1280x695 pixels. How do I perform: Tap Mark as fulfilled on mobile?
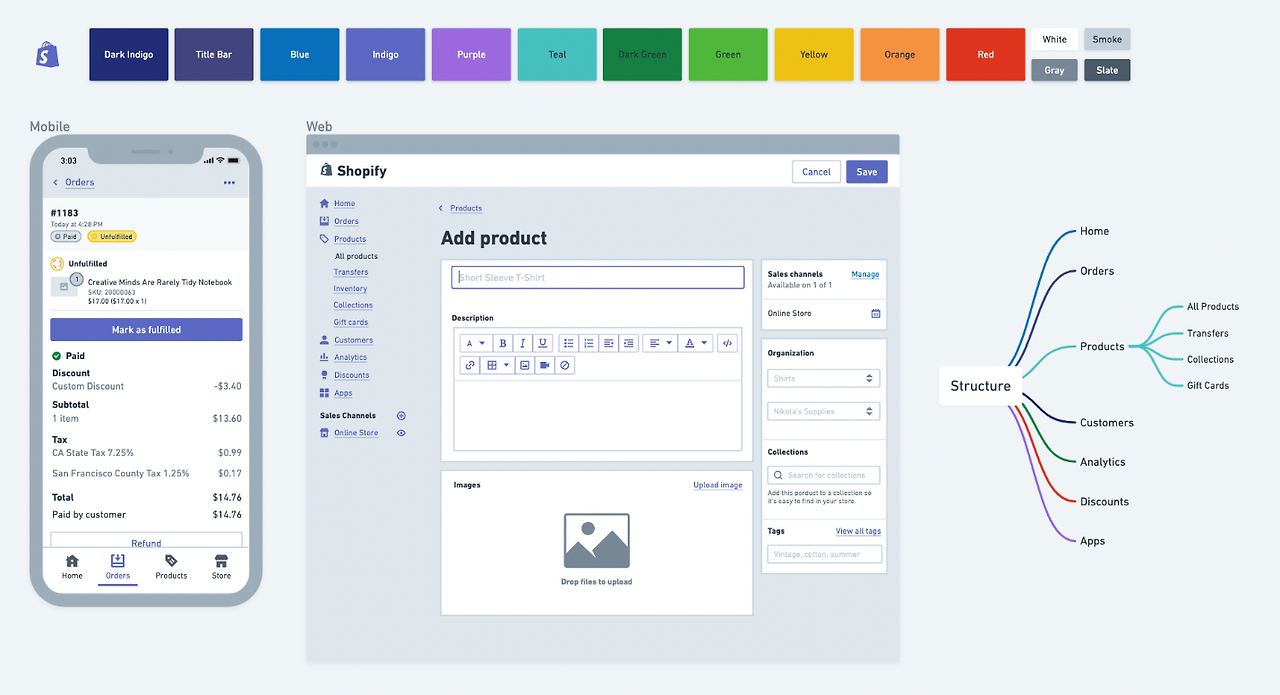tap(146, 329)
